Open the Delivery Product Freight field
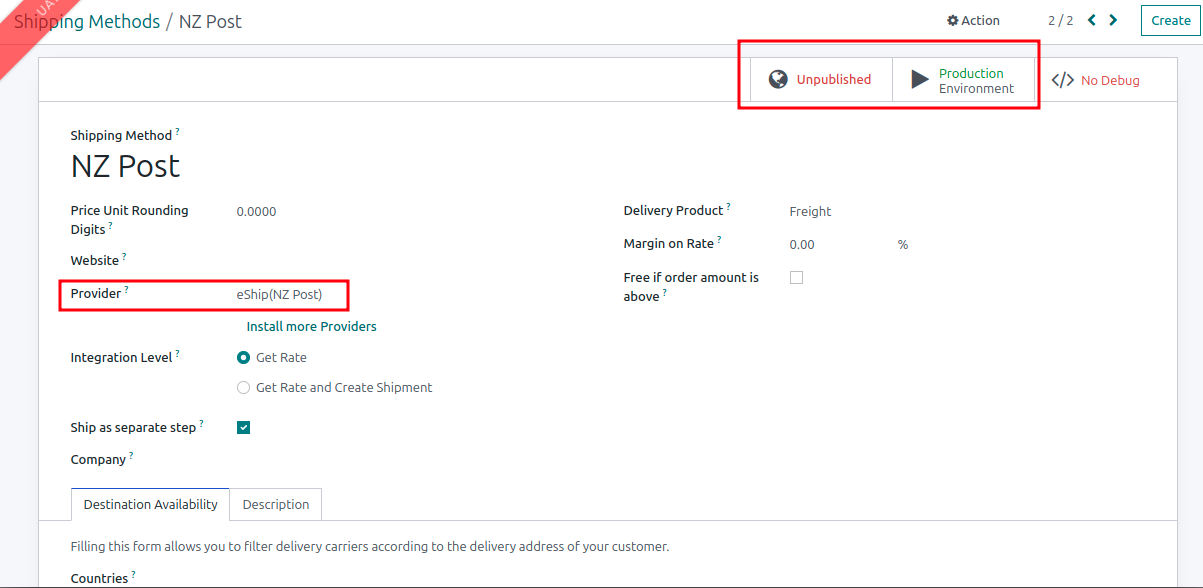Screen dimensions: 1203x588 point(810,211)
